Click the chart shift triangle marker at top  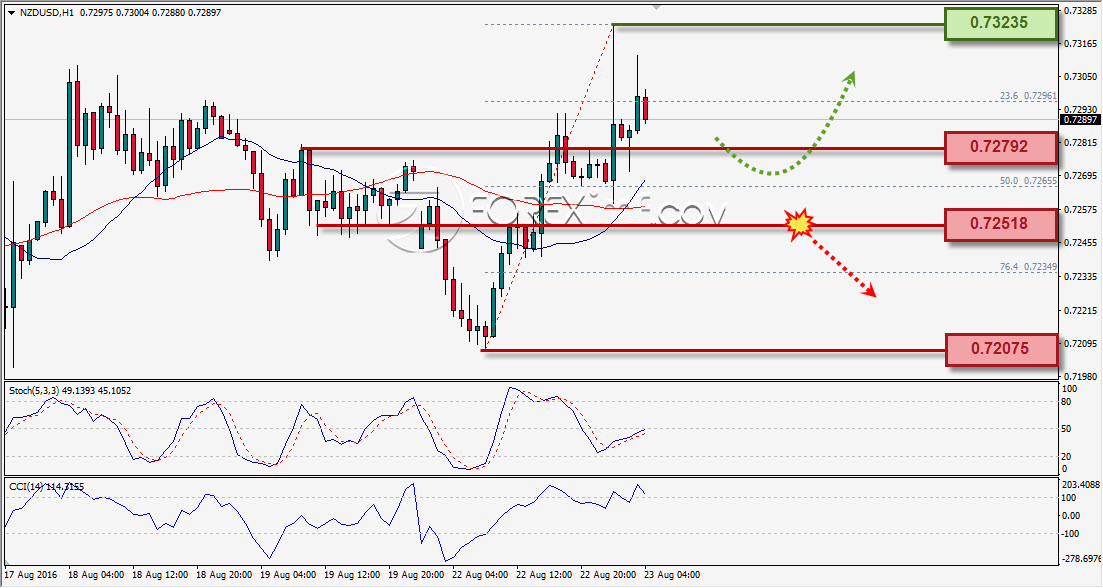point(656,7)
